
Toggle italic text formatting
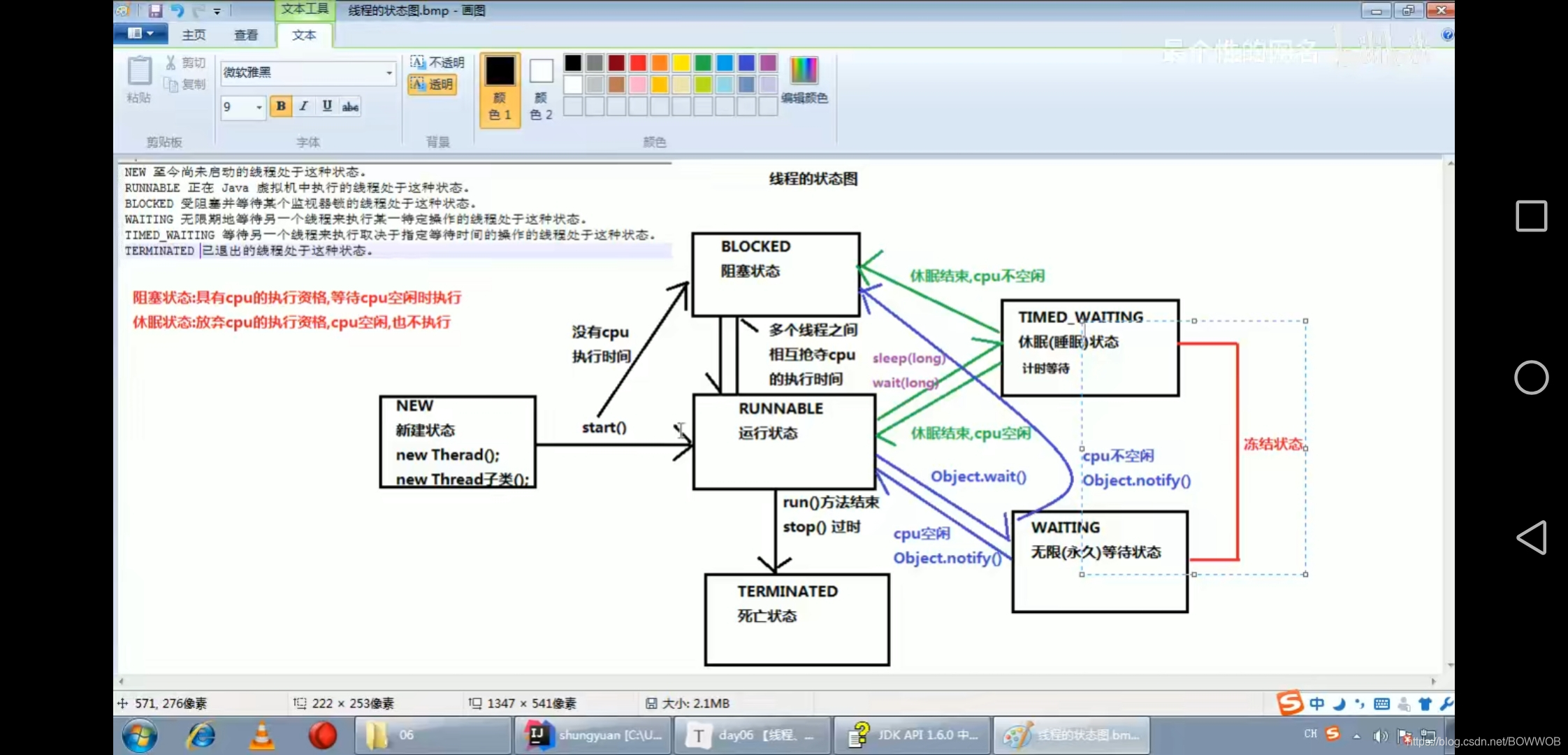303,106
